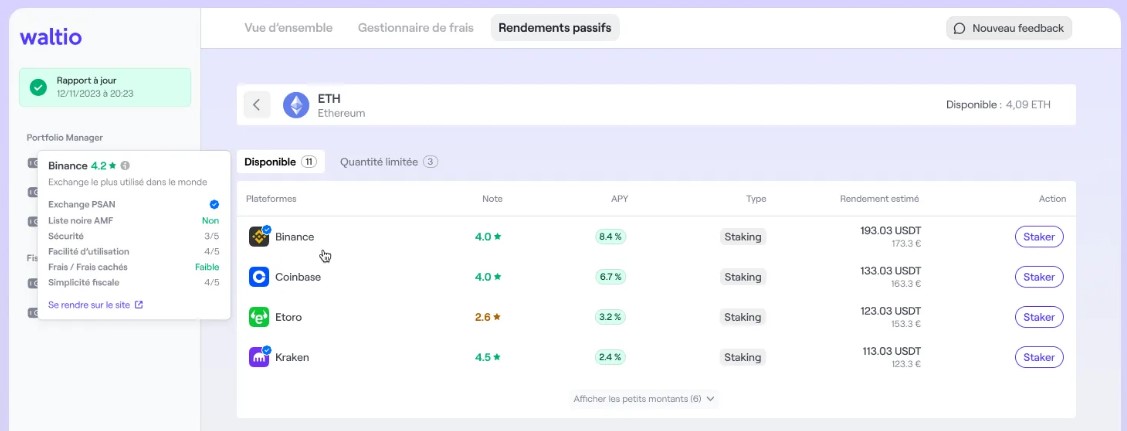
Task: Click the Frais / Frais cachés row
Action: click(x=134, y=267)
